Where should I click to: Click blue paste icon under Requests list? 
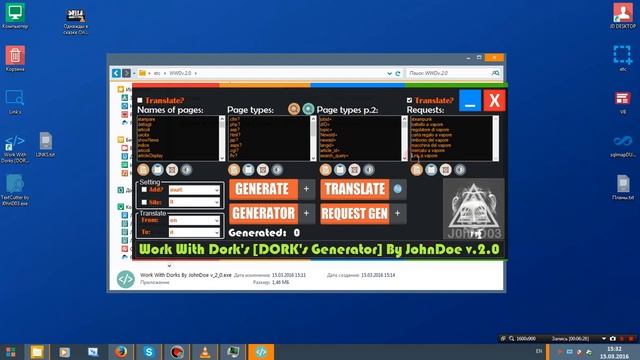pyautogui.click(x=431, y=169)
